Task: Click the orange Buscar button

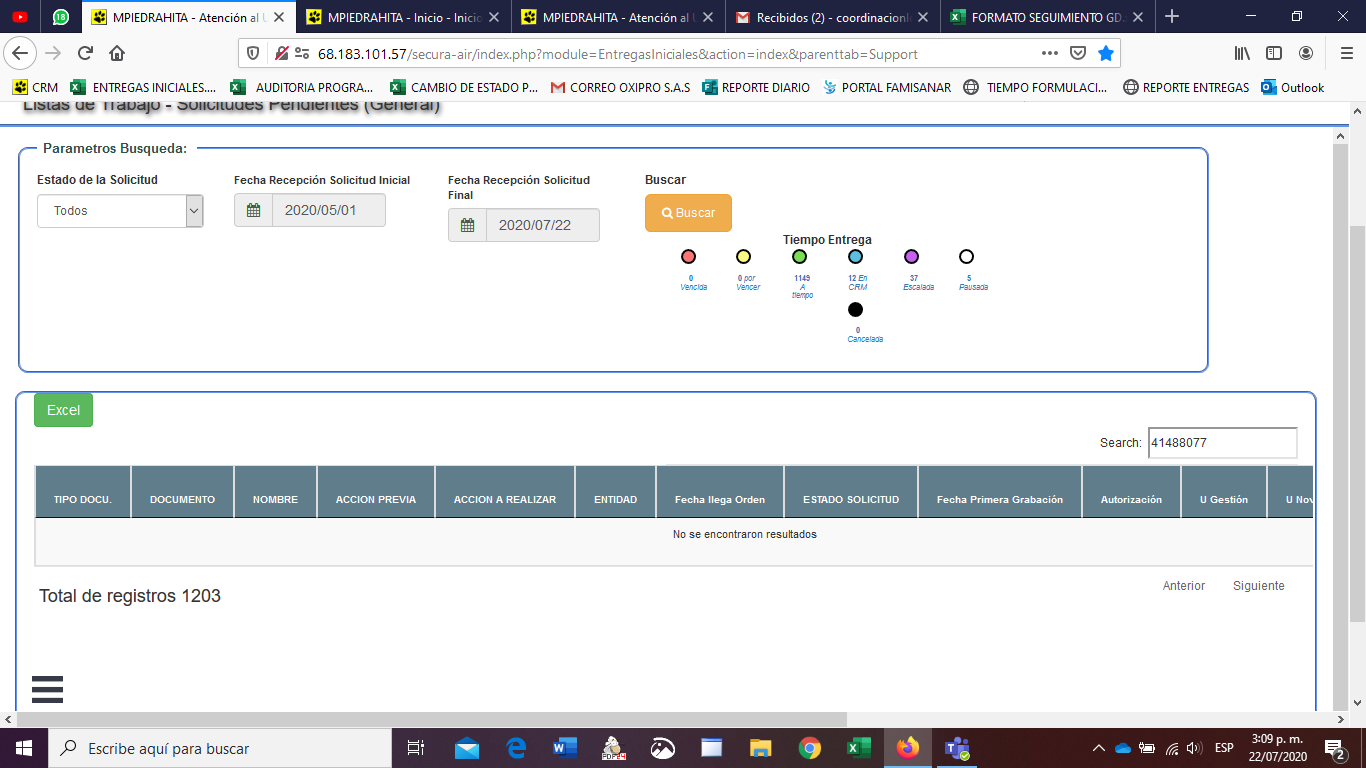Action: point(688,213)
